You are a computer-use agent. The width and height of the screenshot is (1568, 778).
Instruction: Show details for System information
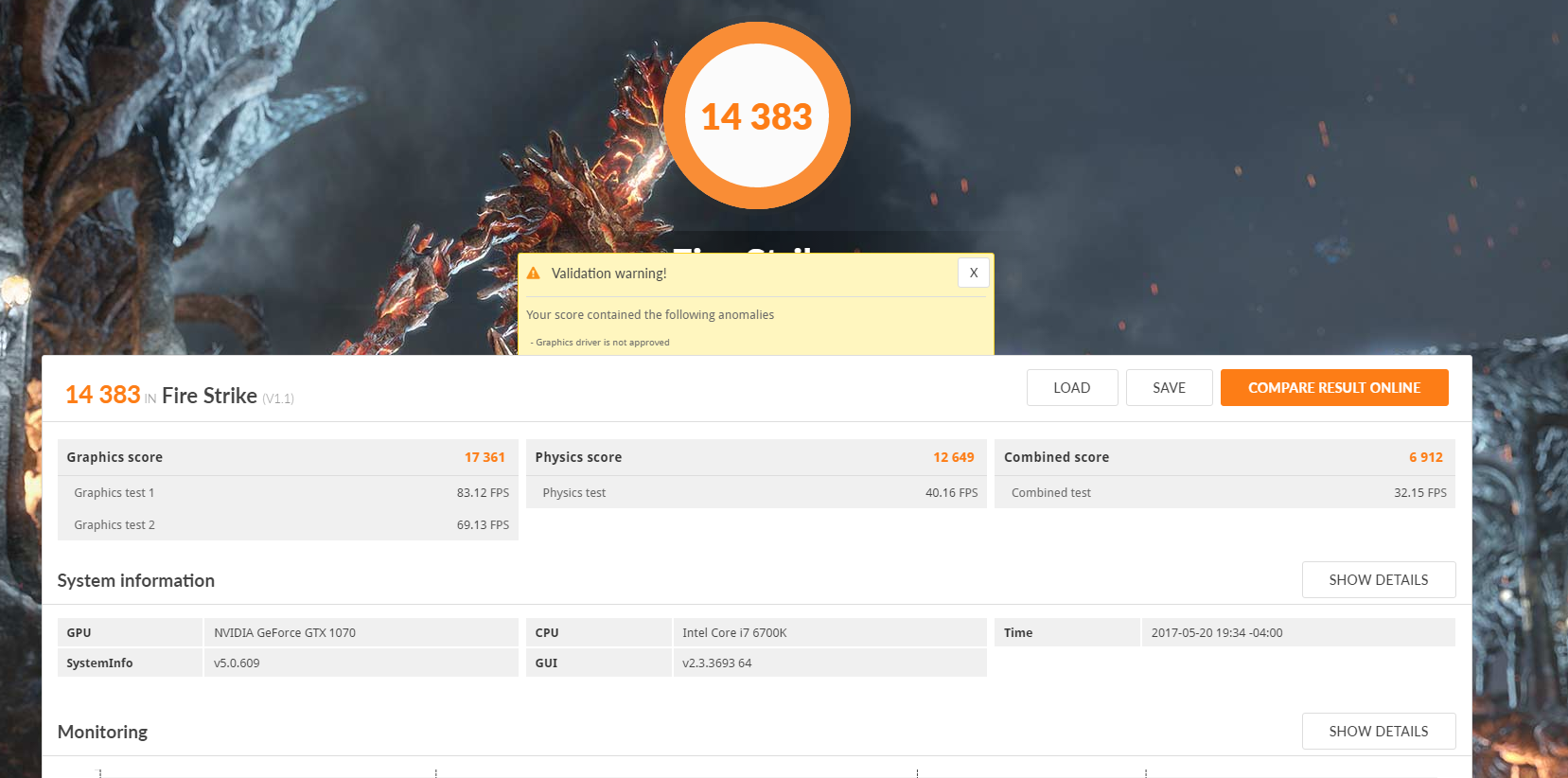(1379, 580)
